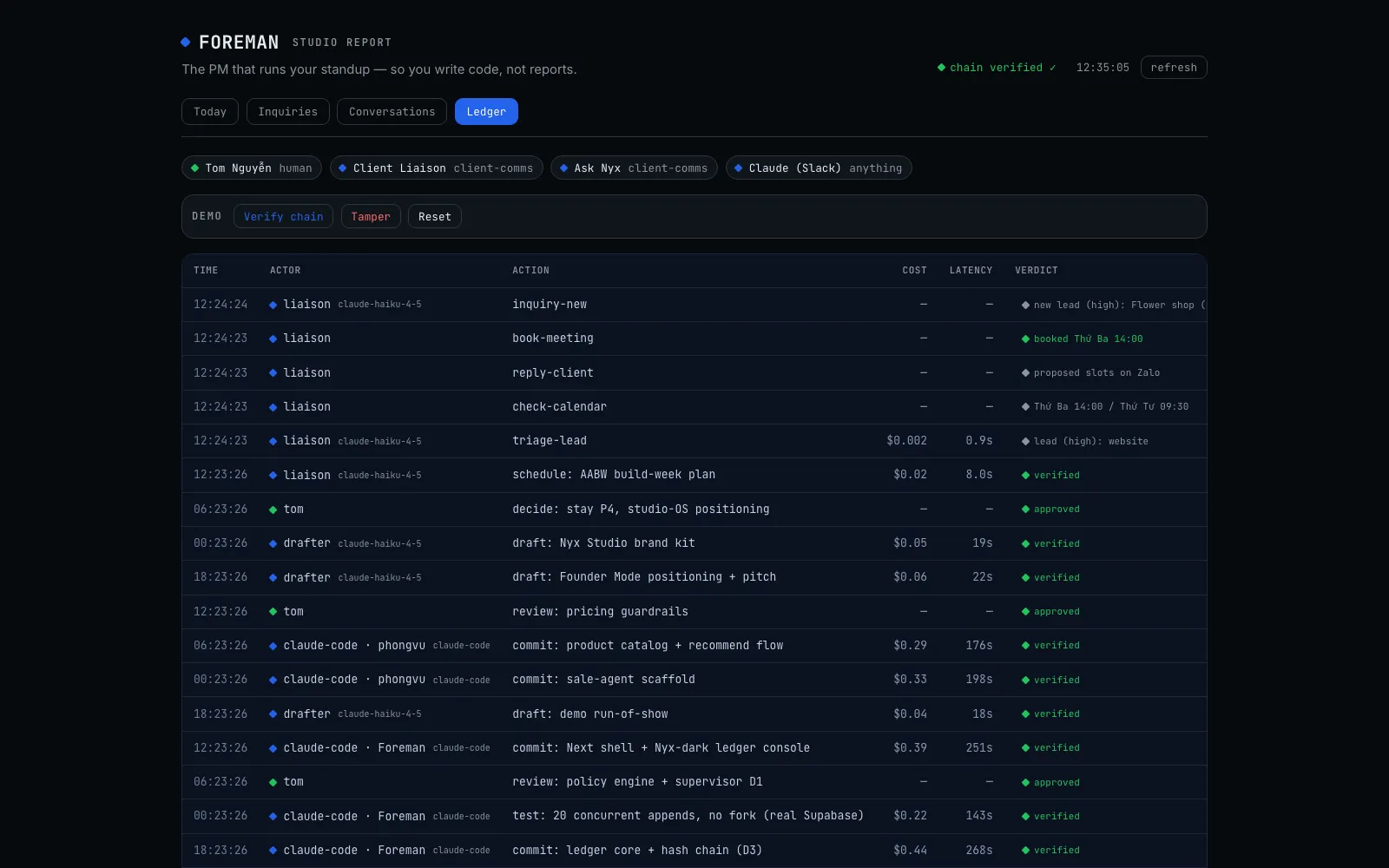Click the blue Foreman logo diamond
Image resolution: width=1389 pixels, height=868 pixels.
click(185, 42)
